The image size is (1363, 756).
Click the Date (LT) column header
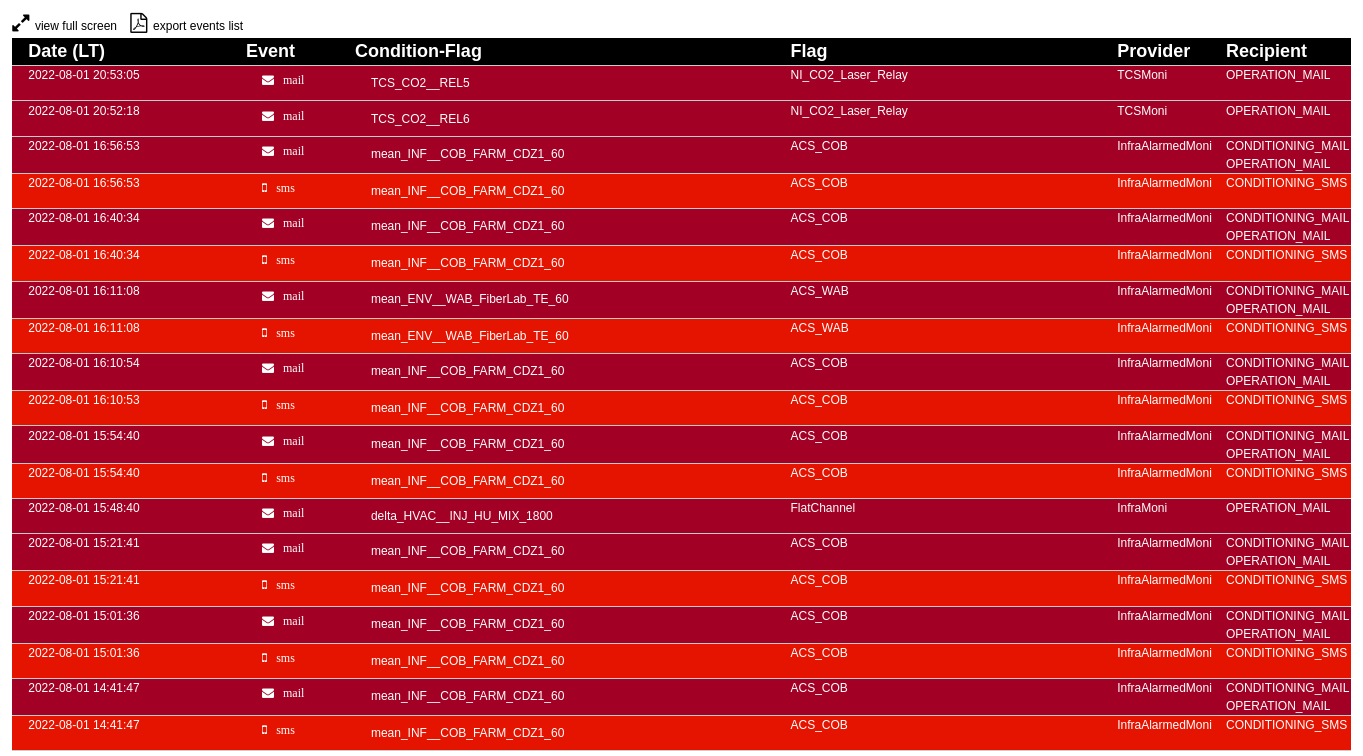pyautogui.click(x=66, y=51)
